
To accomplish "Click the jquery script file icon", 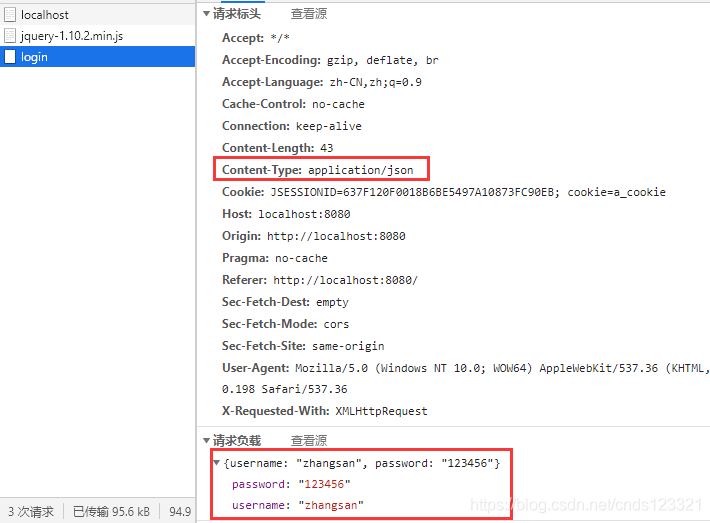I will pos(10,36).
